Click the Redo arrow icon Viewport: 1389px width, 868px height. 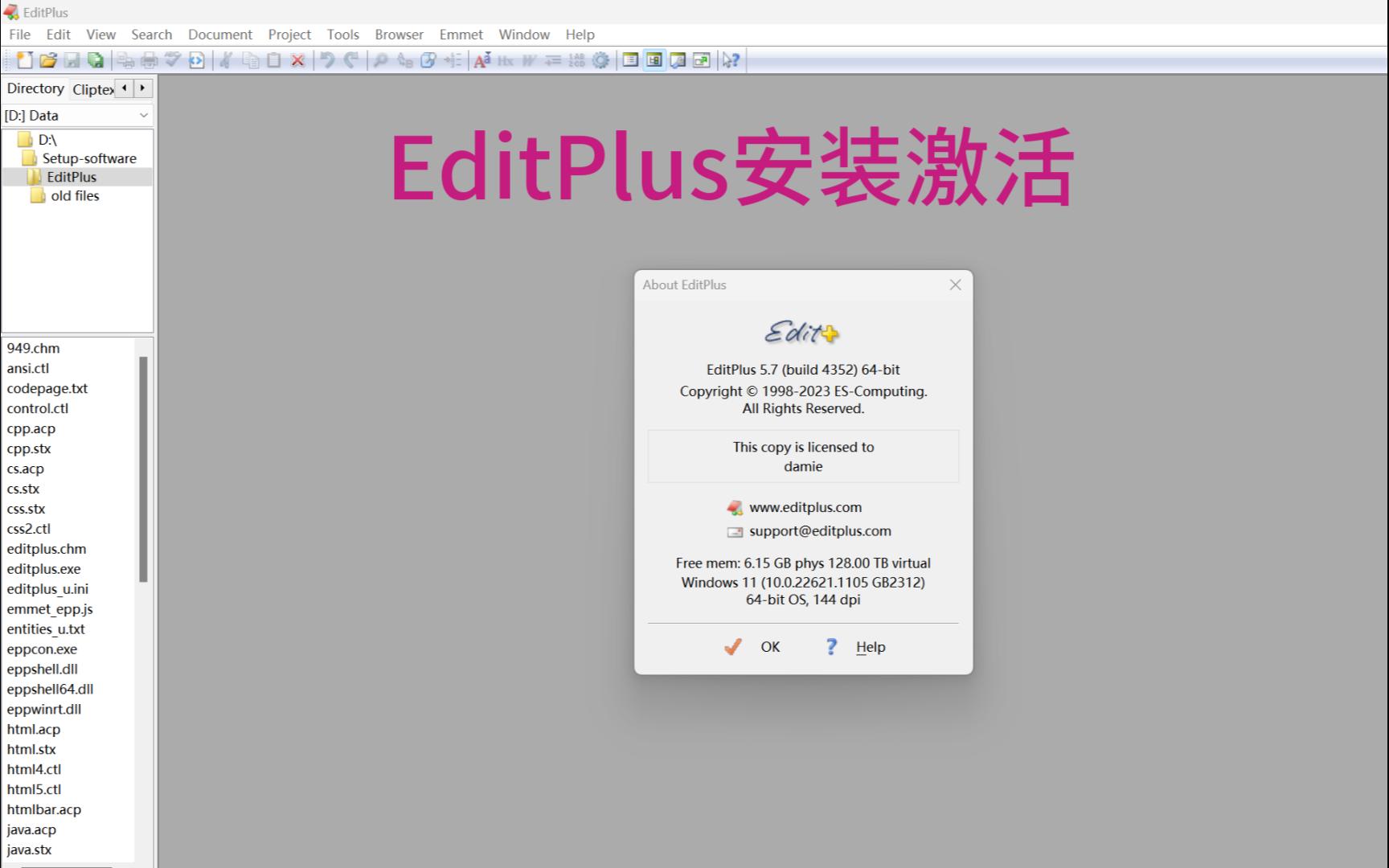351,60
